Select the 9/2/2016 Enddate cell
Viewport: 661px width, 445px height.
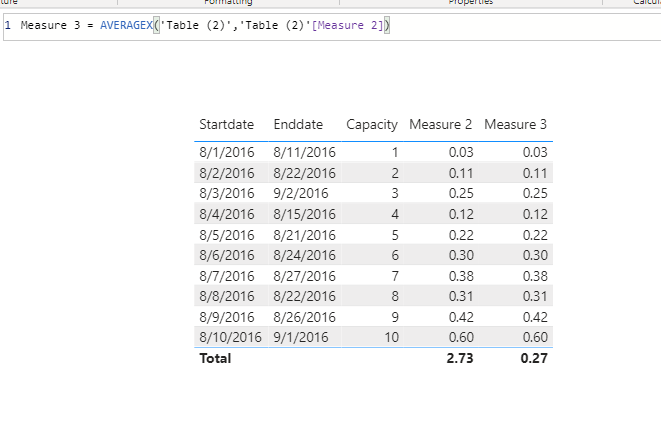coord(301,193)
